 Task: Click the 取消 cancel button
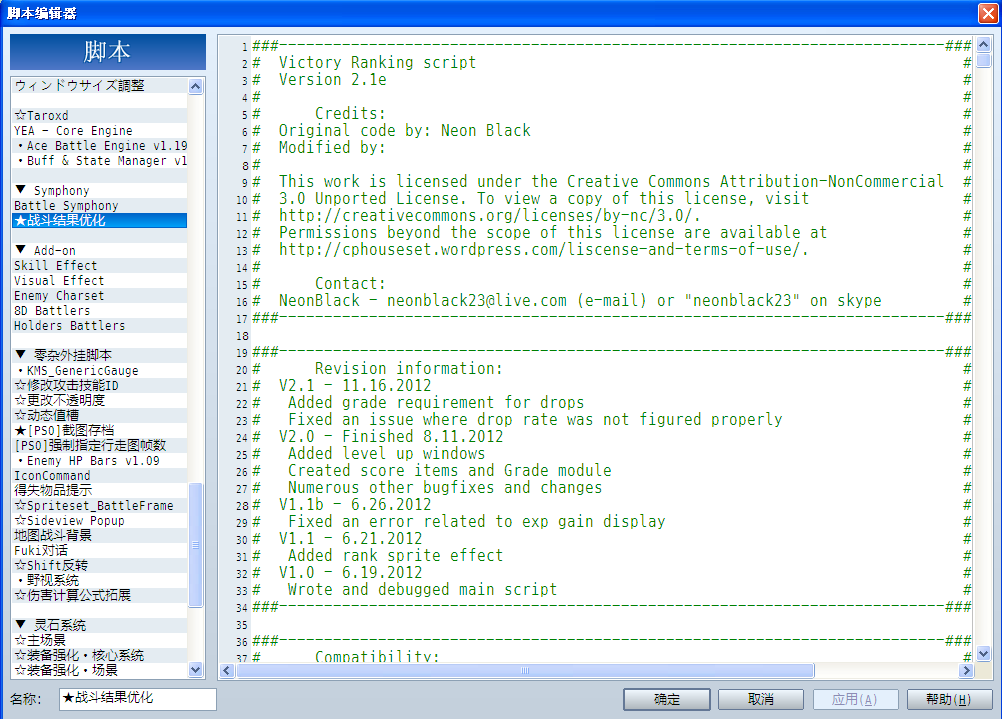coord(760,700)
